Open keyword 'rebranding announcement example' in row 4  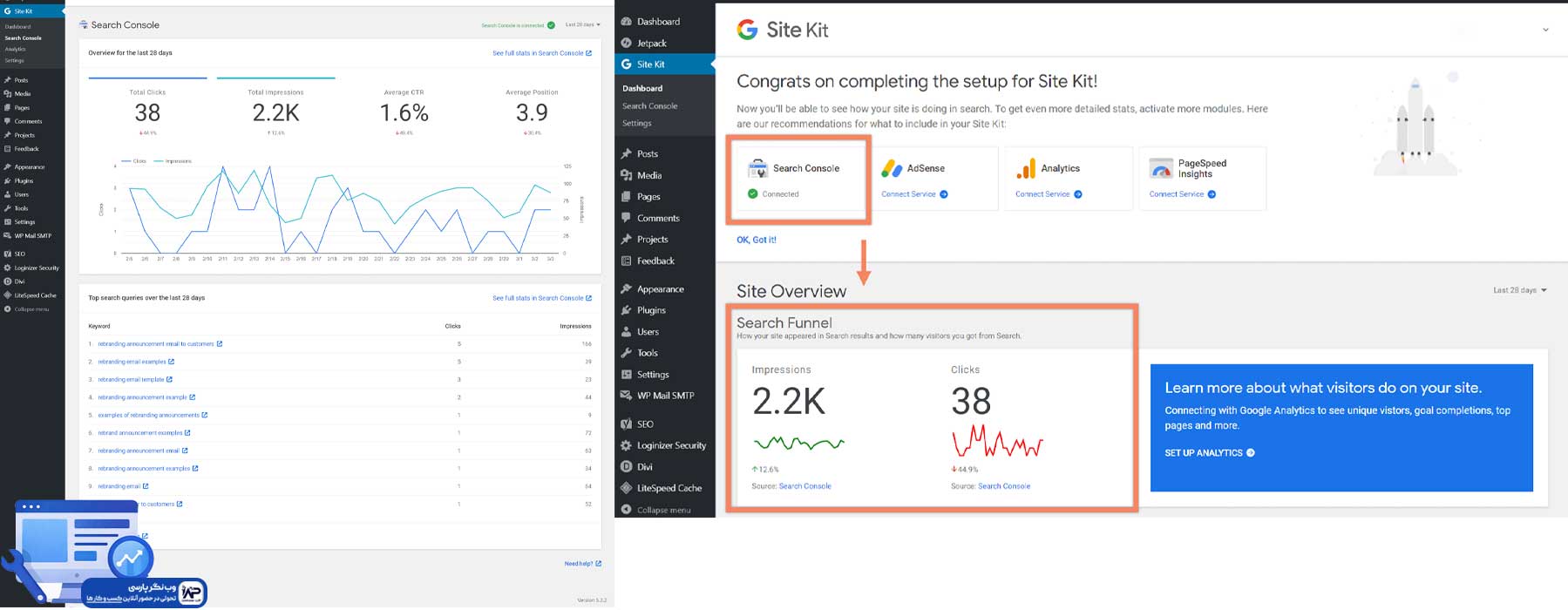[142, 397]
